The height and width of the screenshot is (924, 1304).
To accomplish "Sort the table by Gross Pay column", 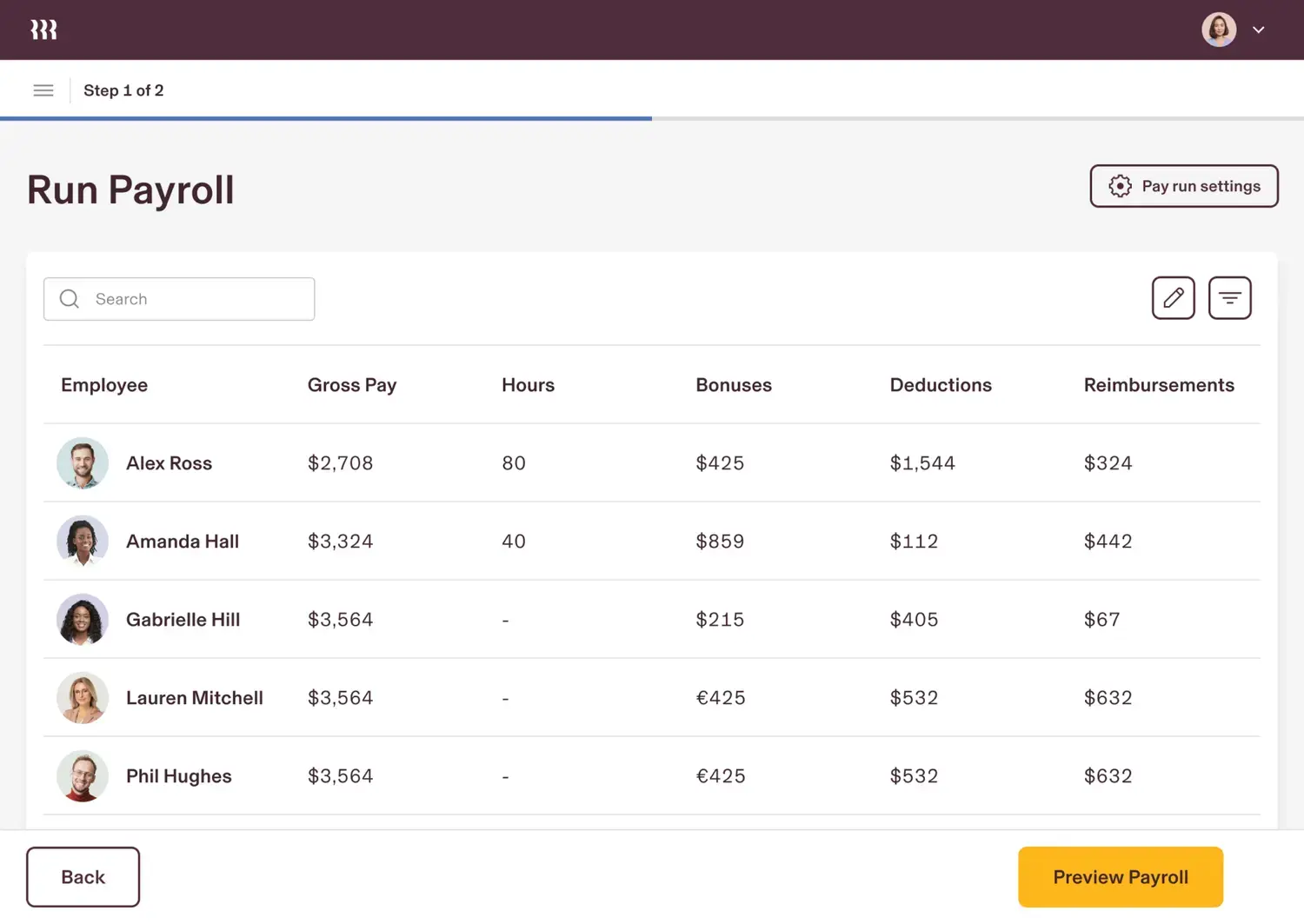I will coord(352,385).
